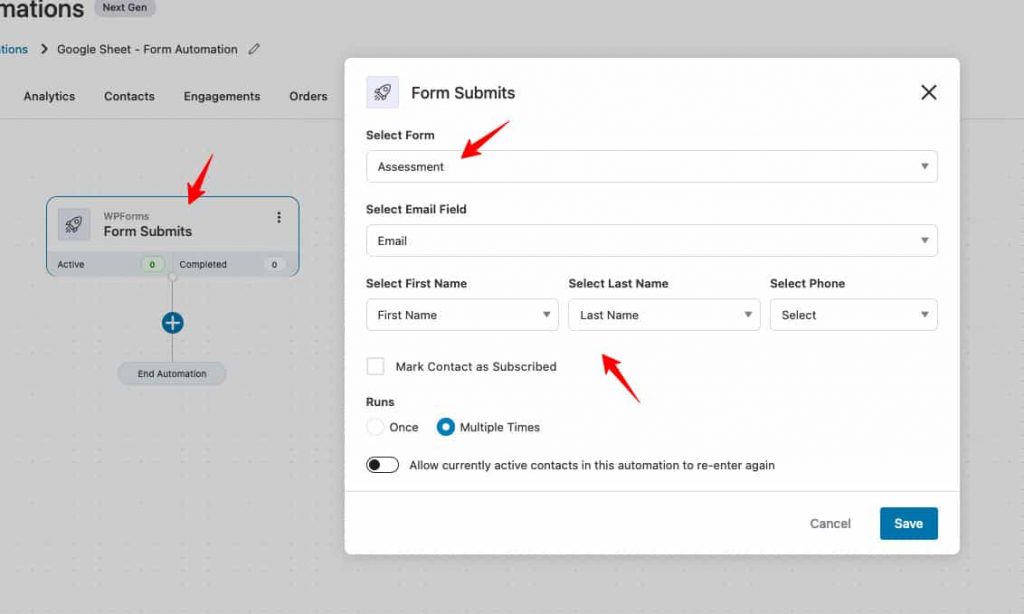This screenshot has width=1024, height=614.
Task: Save the Form Submits settings
Action: coord(908,523)
